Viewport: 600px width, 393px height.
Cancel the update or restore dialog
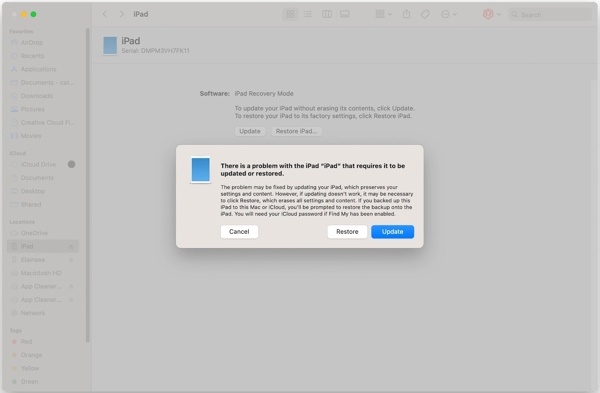click(x=239, y=232)
